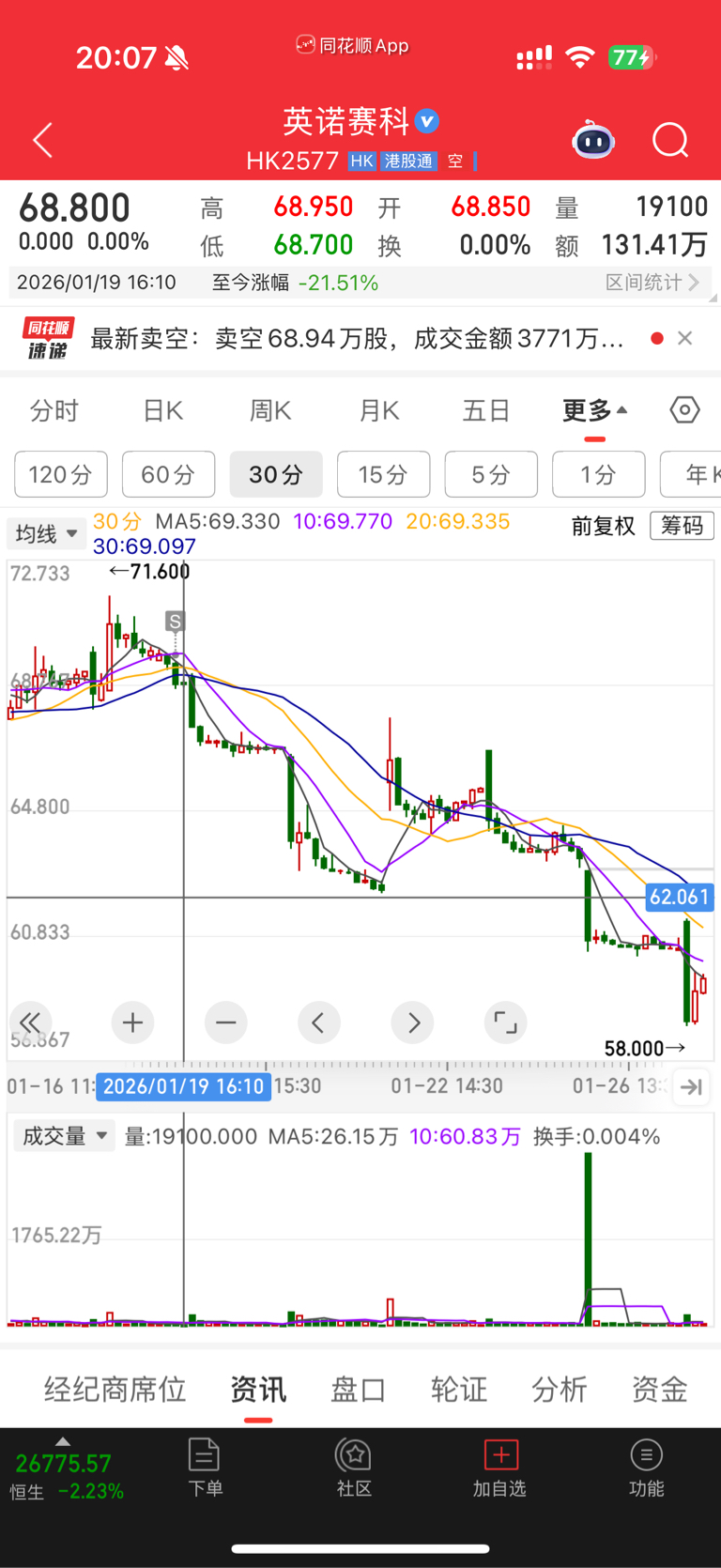Tap the back arrow in header
This screenshot has width=721, height=1568.
pyautogui.click(x=43, y=141)
